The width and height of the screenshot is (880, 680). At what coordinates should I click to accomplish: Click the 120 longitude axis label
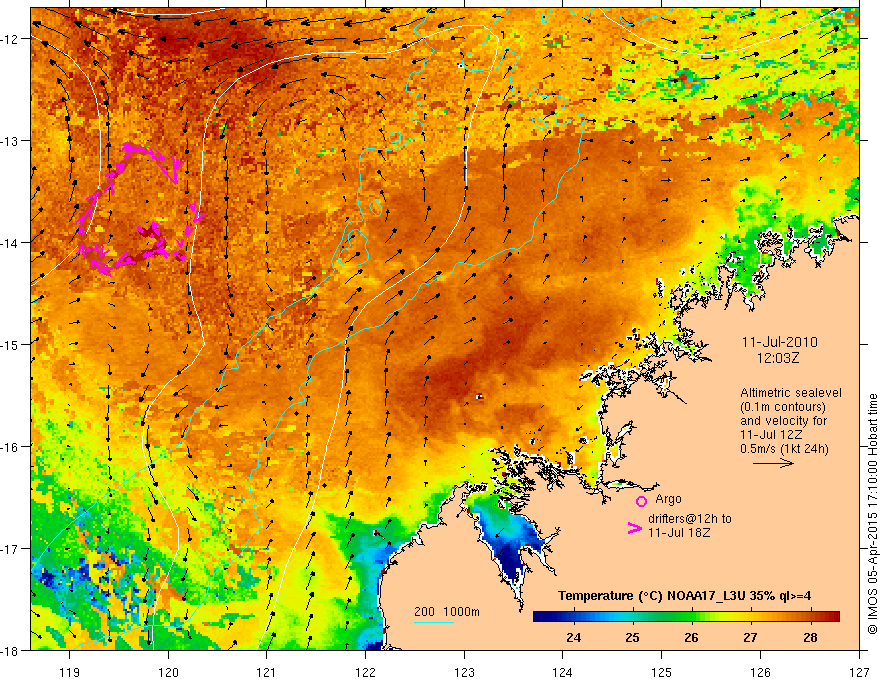168,672
